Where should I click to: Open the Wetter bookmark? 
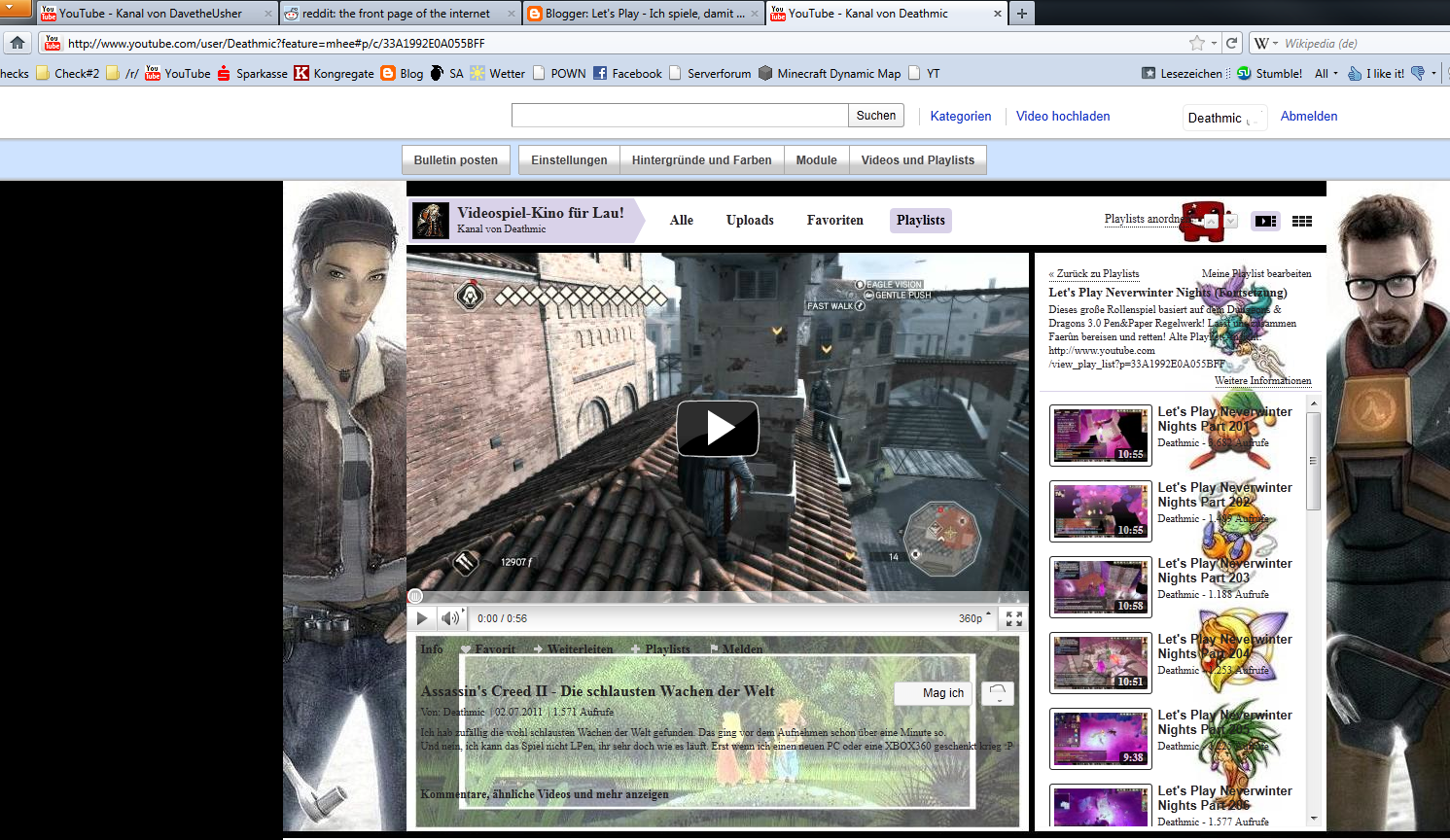point(498,73)
